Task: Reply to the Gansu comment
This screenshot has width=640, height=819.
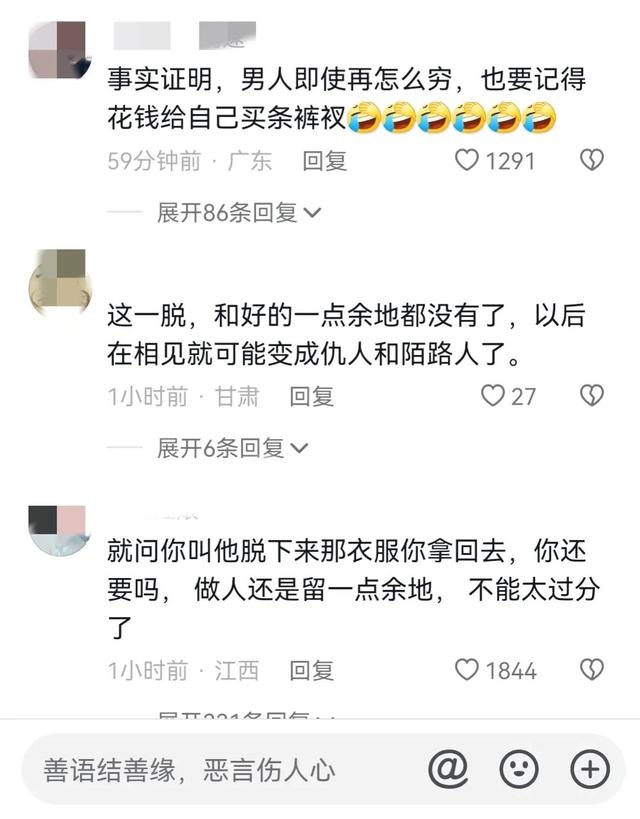Action: pyautogui.click(x=311, y=396)
